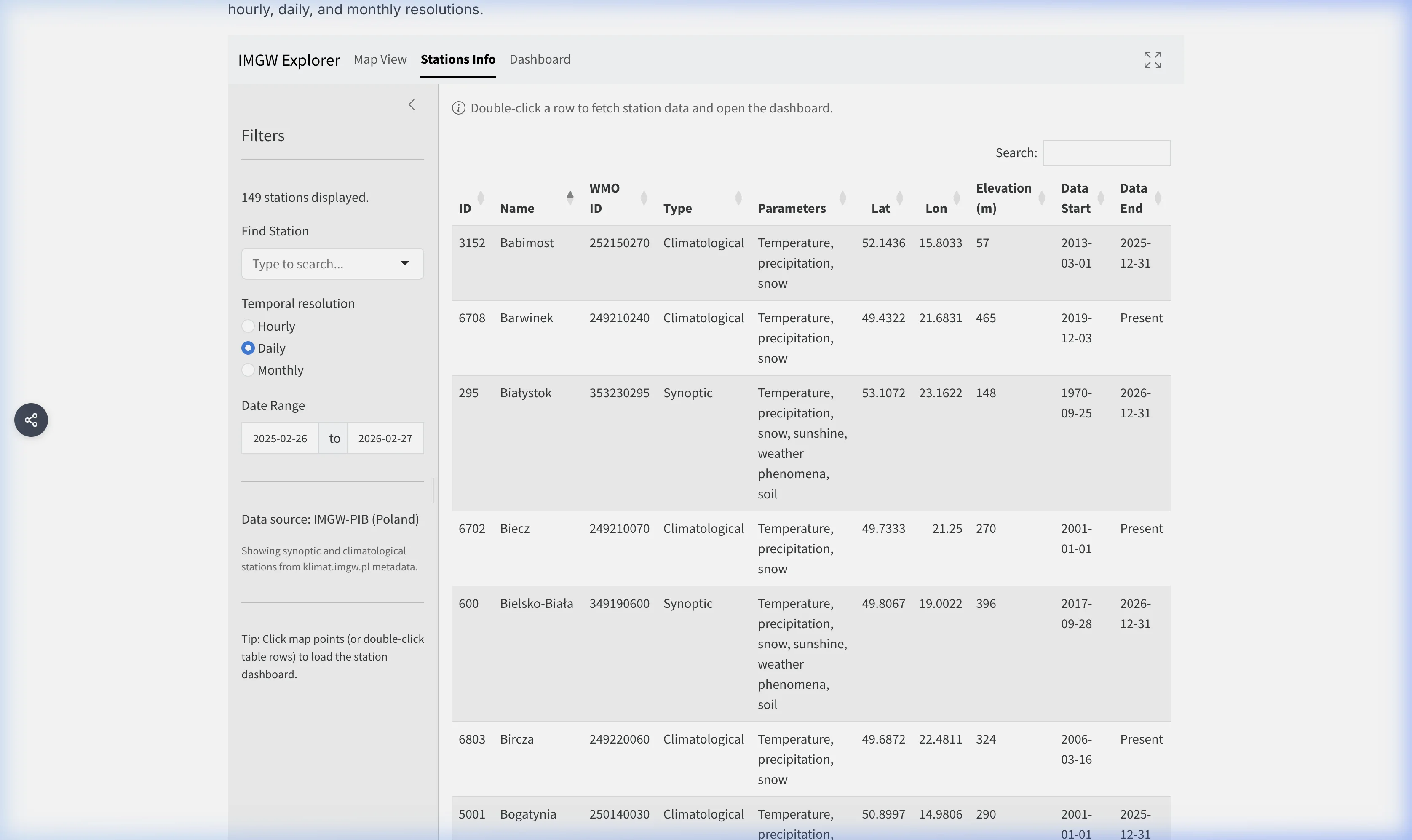Click the table Search input field

pos(1106,153)
